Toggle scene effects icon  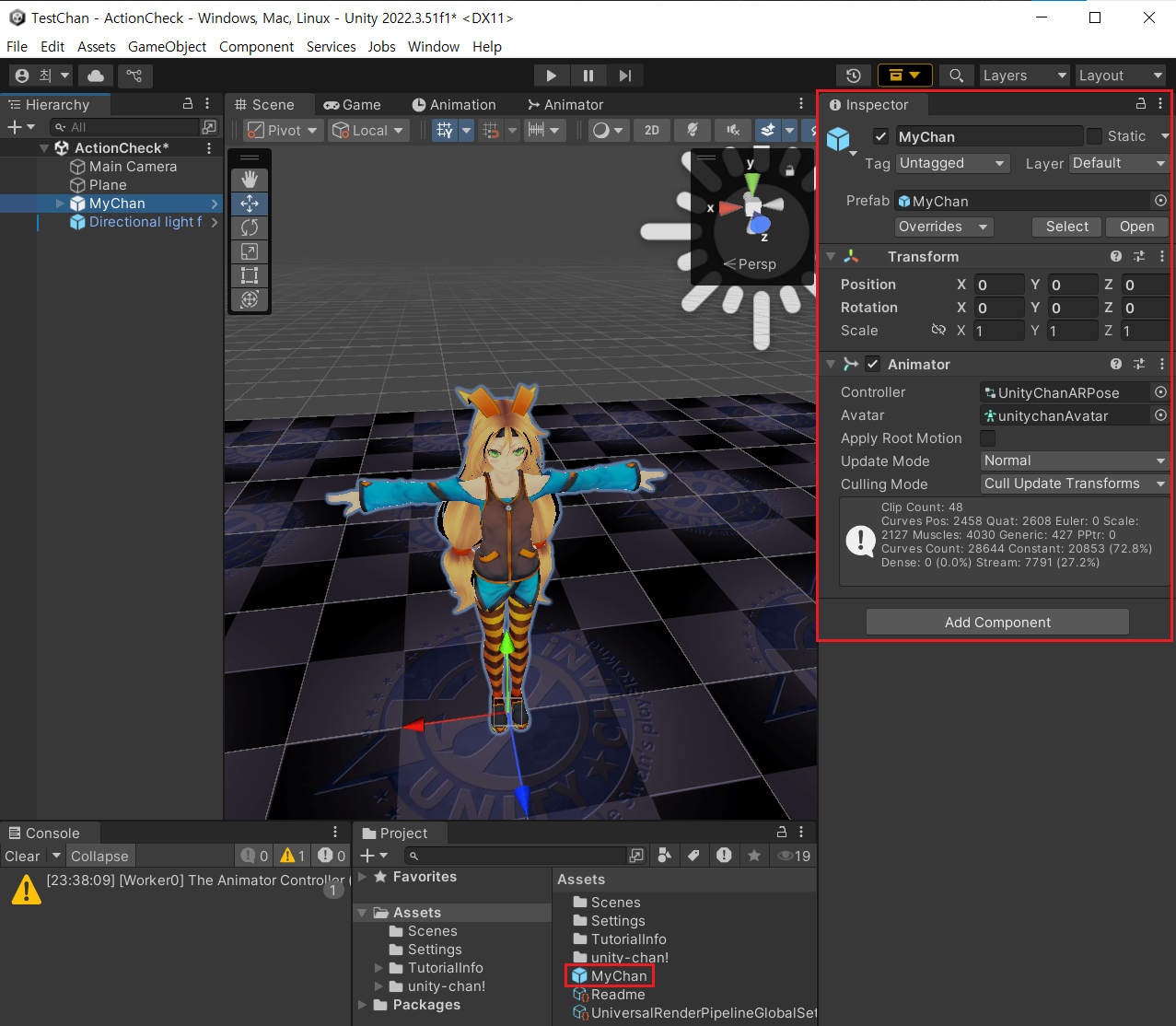pyautogui.click(x=768, y=131)
